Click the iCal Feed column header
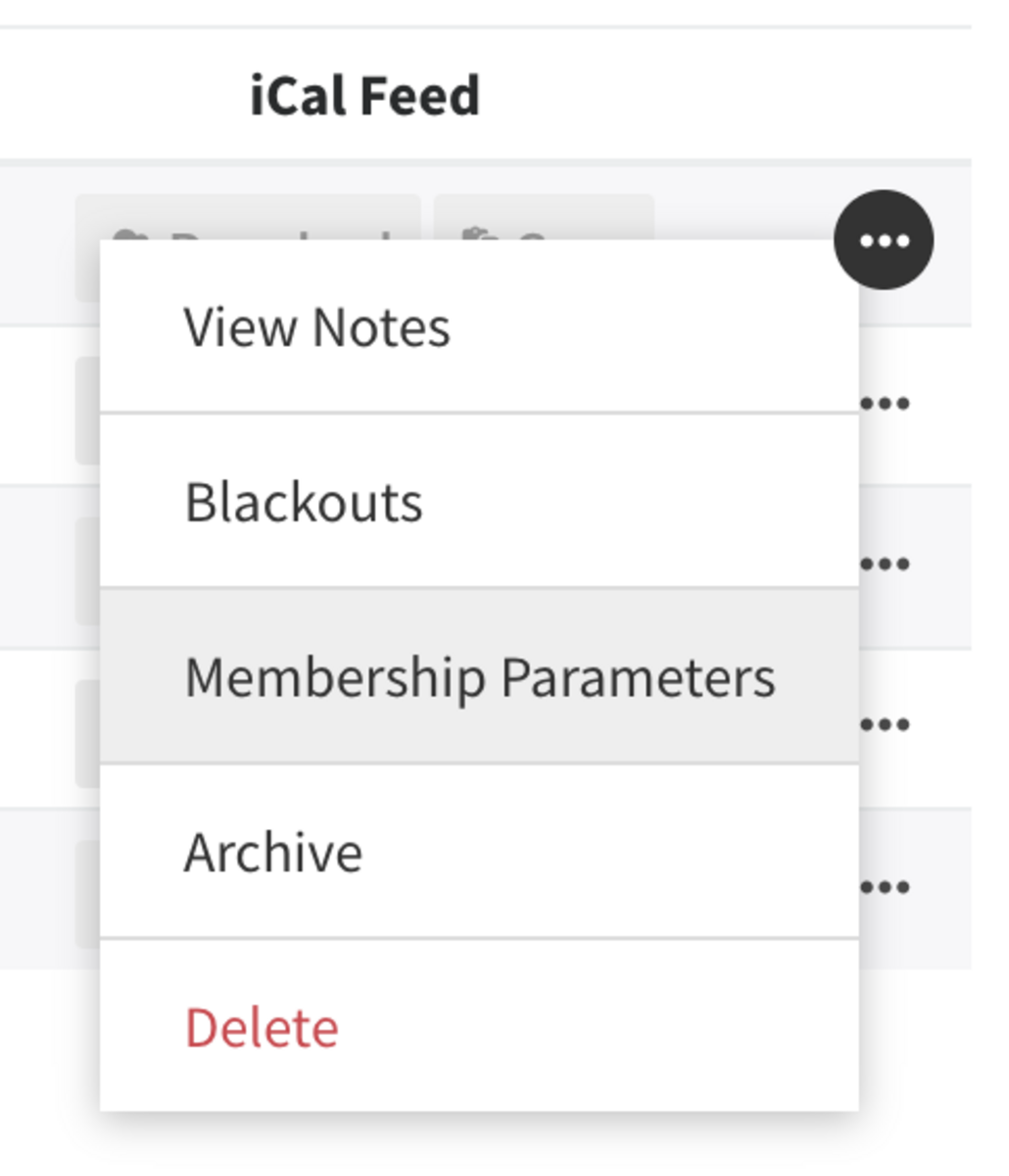 tap(364, 96)
